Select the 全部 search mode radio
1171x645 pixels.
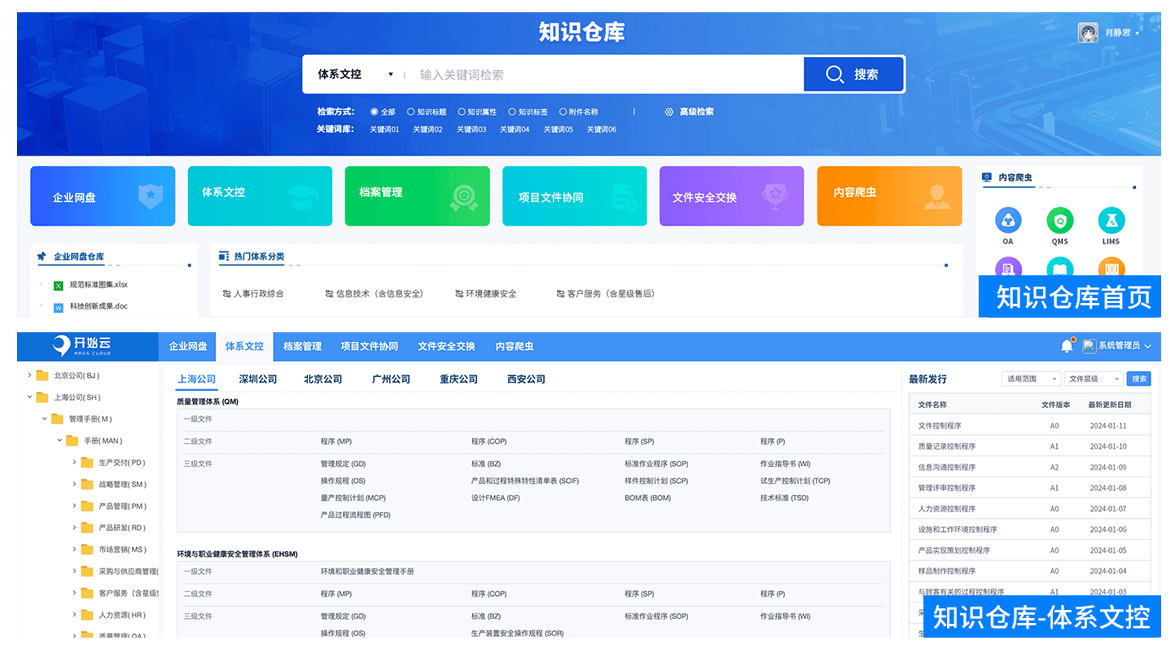point(374,112)
